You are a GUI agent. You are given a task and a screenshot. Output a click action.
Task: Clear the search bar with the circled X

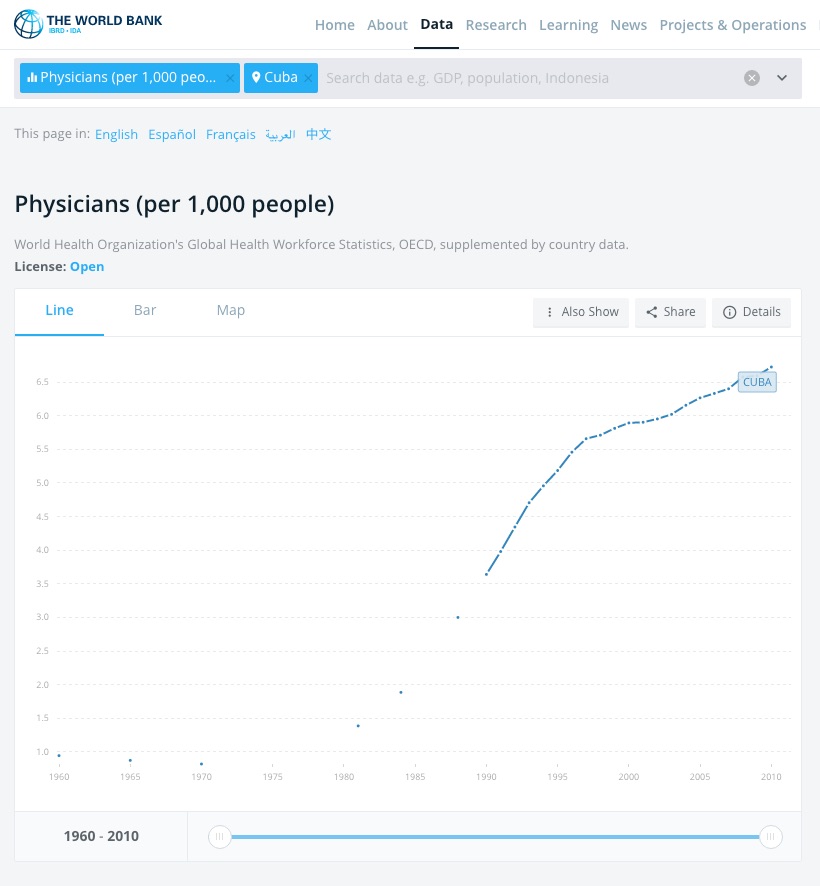(752, 78)
